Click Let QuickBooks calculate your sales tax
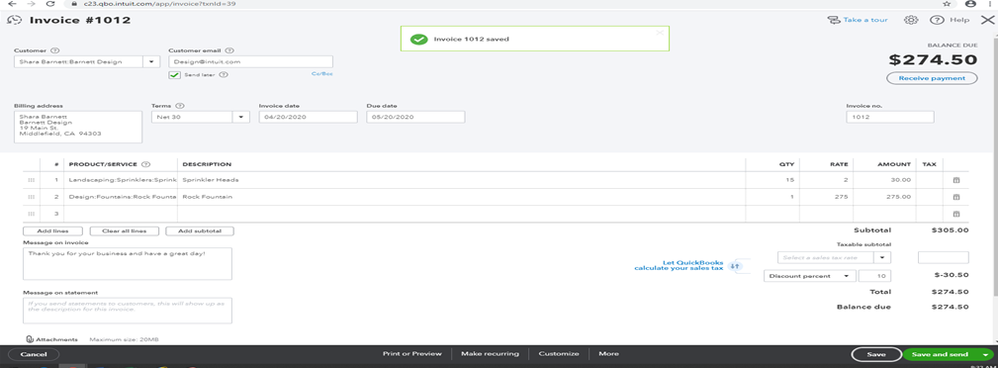This screenshot has width=998, height=368. point(679,265)
